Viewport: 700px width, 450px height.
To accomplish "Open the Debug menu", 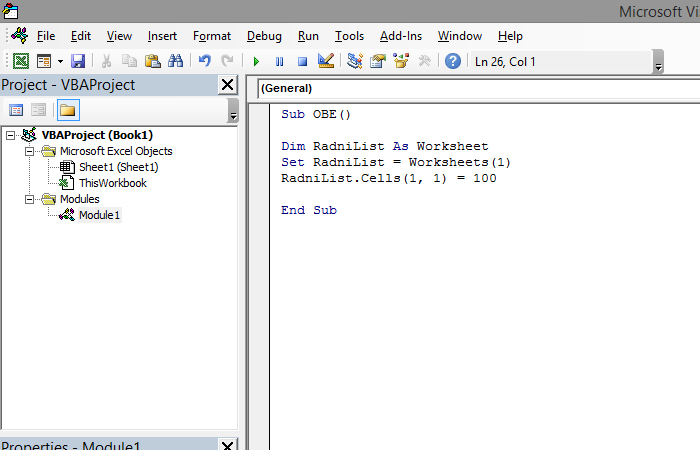I will (264, 36).
